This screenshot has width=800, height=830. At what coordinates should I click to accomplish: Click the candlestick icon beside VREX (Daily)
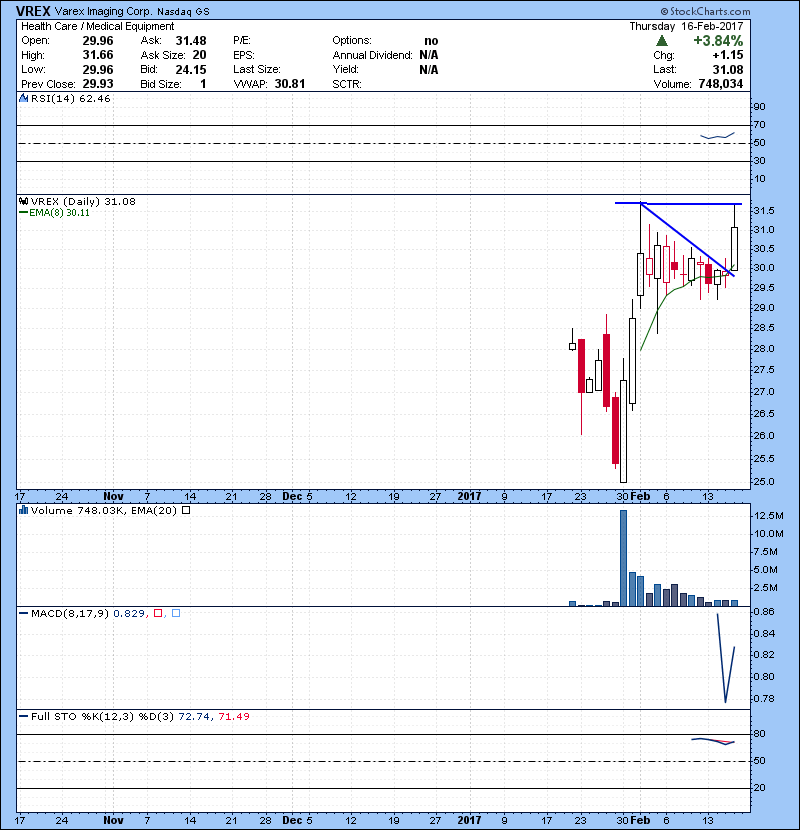pos(23,201)
